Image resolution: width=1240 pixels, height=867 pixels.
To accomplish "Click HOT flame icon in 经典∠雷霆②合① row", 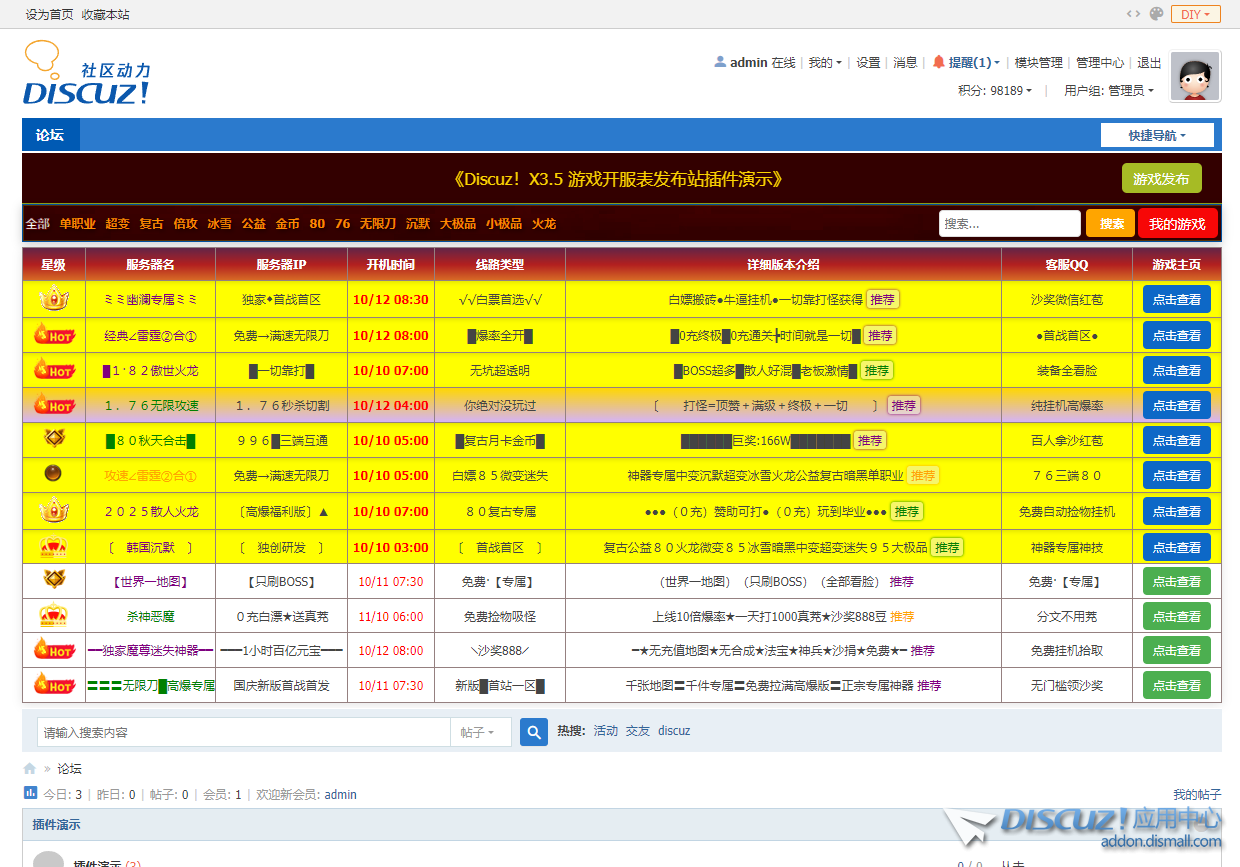I will pyautogui.click(x=54, y=335).
